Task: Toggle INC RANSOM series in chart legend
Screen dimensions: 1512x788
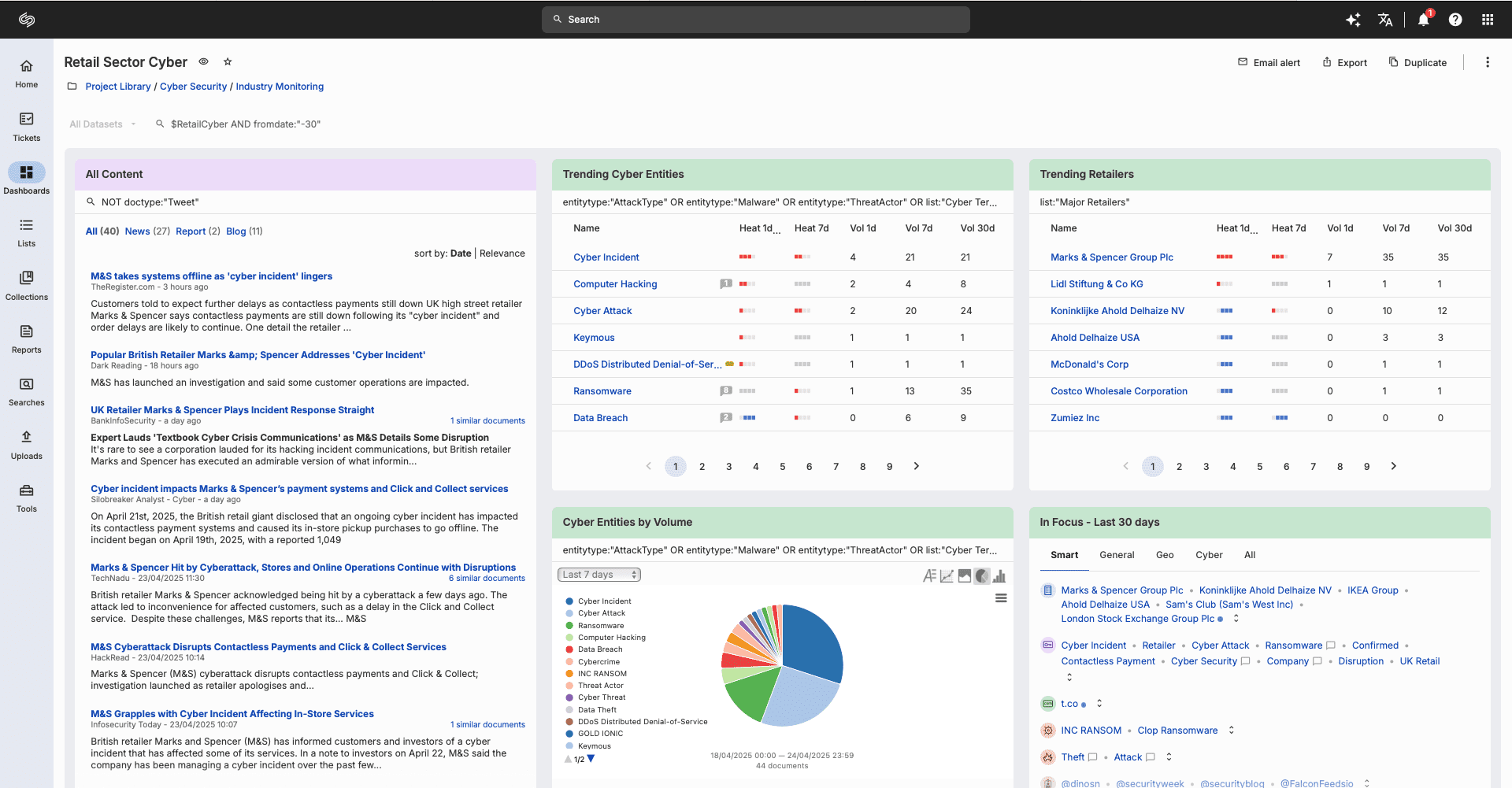Action: pos(595,674)
